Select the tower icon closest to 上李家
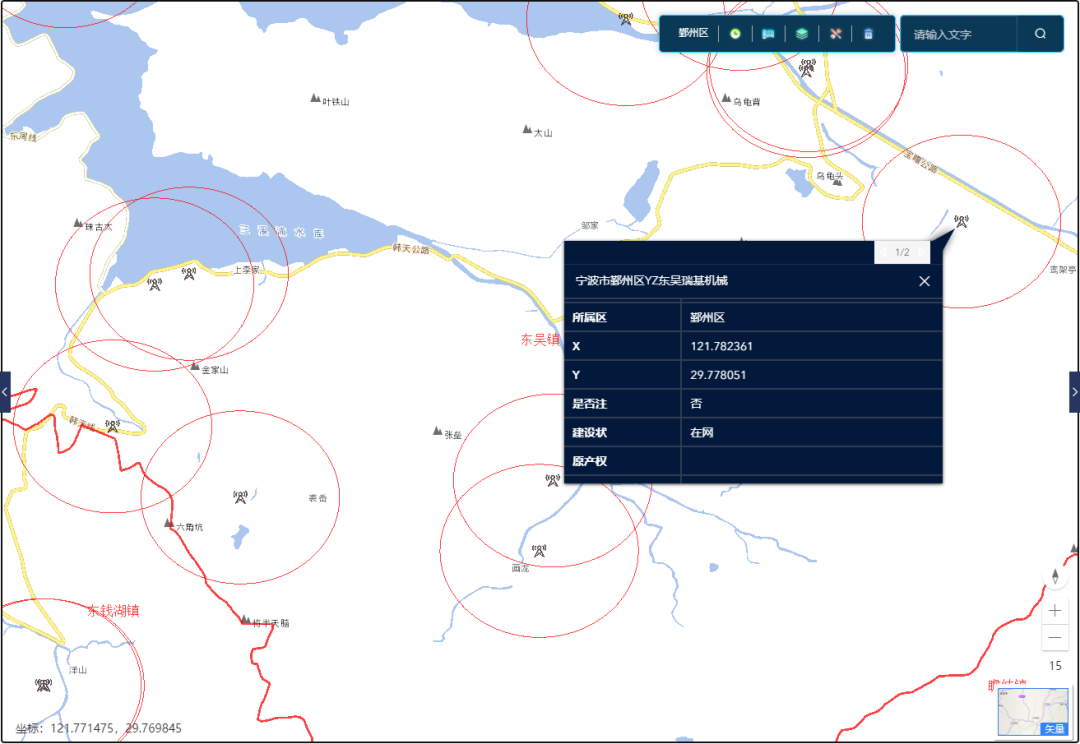Screen dimensions: 1080x744 (189, 273)
